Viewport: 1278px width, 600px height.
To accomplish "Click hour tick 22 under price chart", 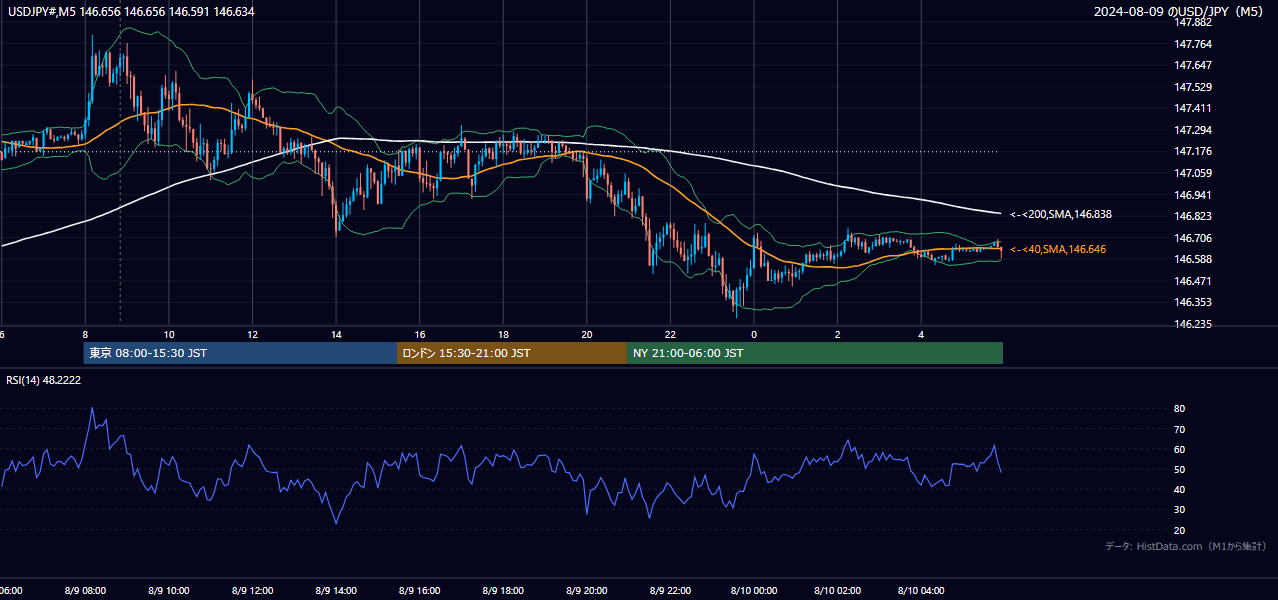I will (670, 334).
